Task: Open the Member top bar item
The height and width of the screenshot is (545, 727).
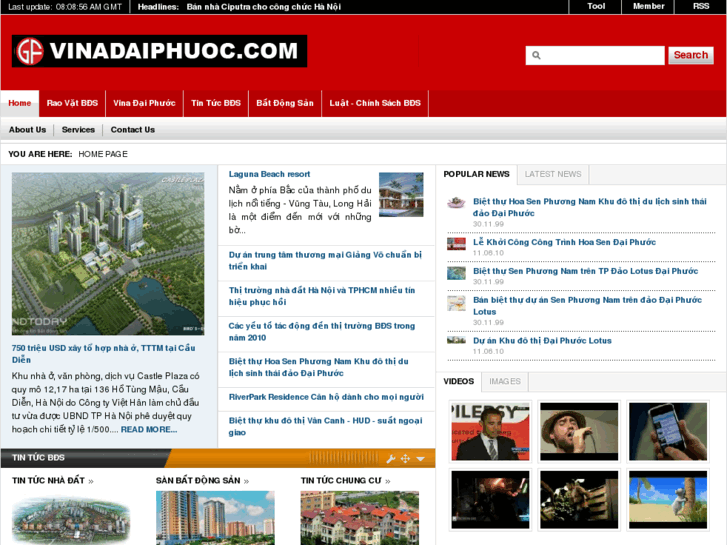Action: click(648, 6)
